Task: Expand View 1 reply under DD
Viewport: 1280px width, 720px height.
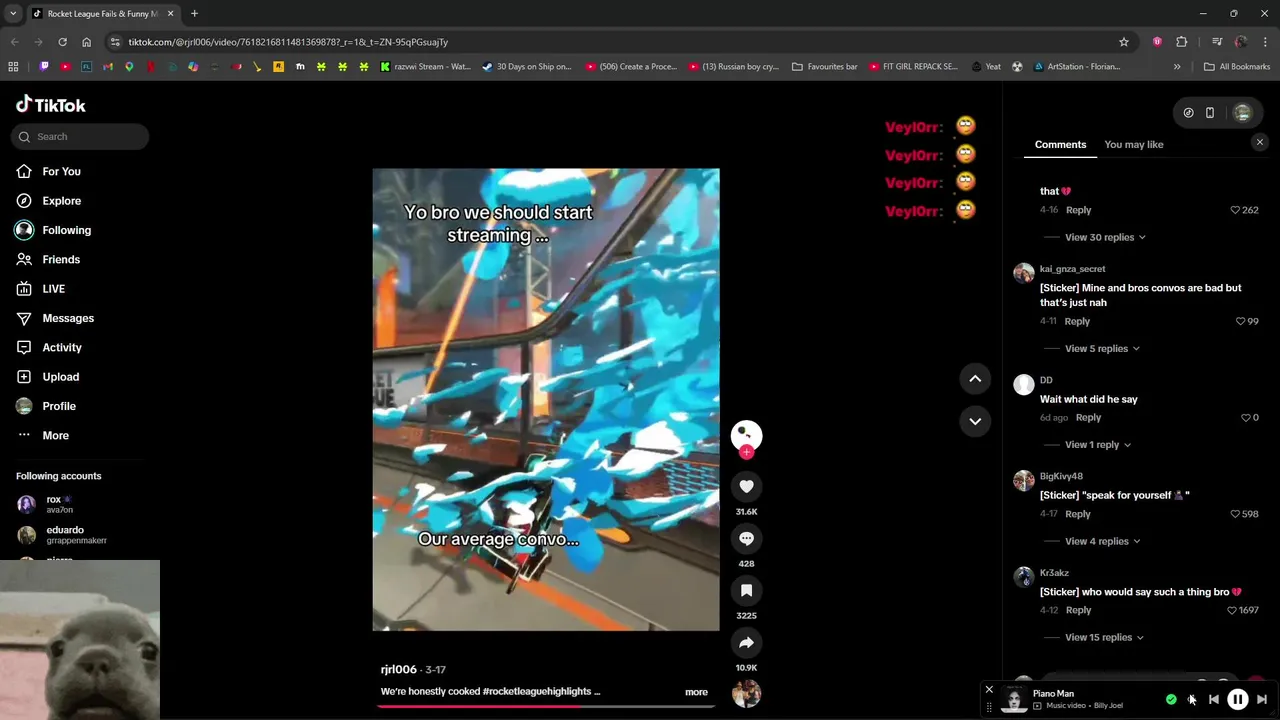Action: 1098,445
